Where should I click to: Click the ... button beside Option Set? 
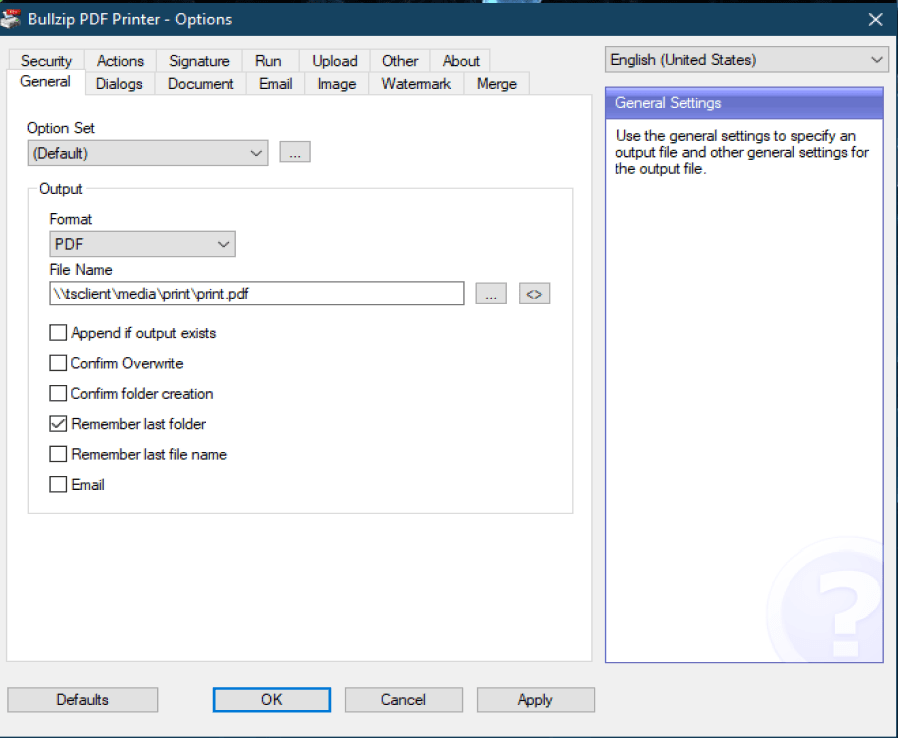(295, 153)
